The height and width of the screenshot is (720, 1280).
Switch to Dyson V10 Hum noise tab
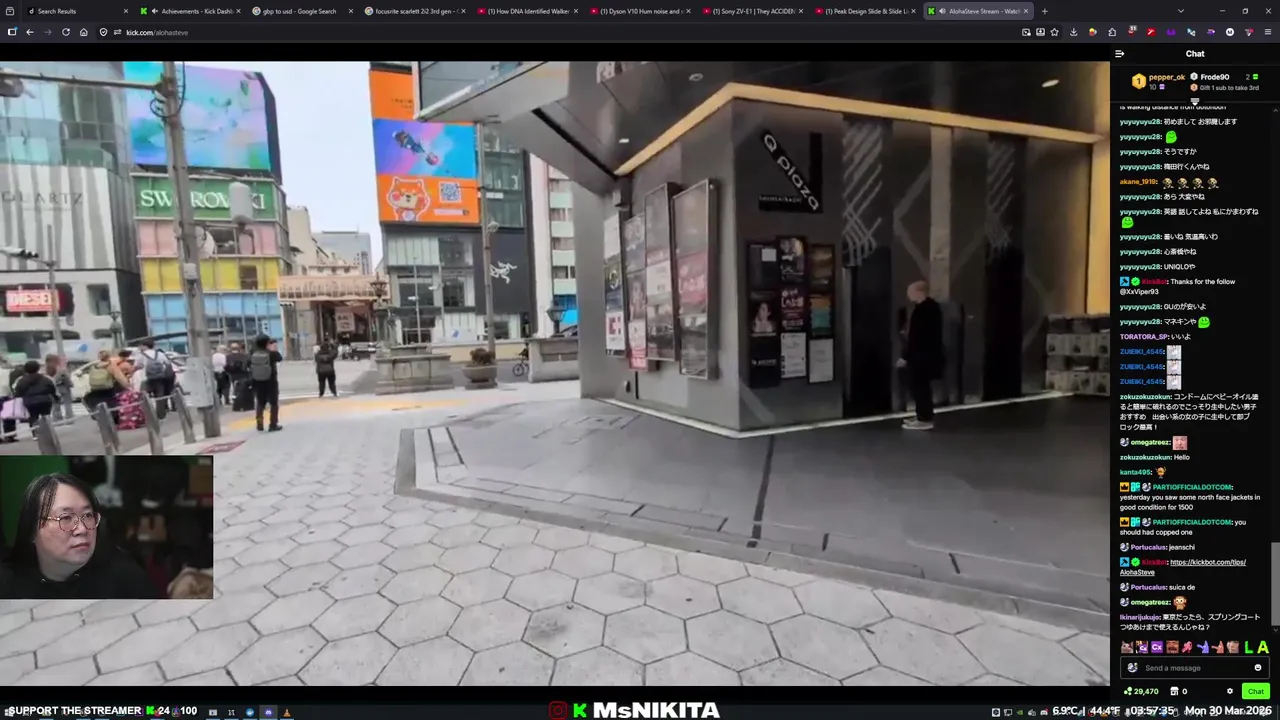(x=638, y=11)
